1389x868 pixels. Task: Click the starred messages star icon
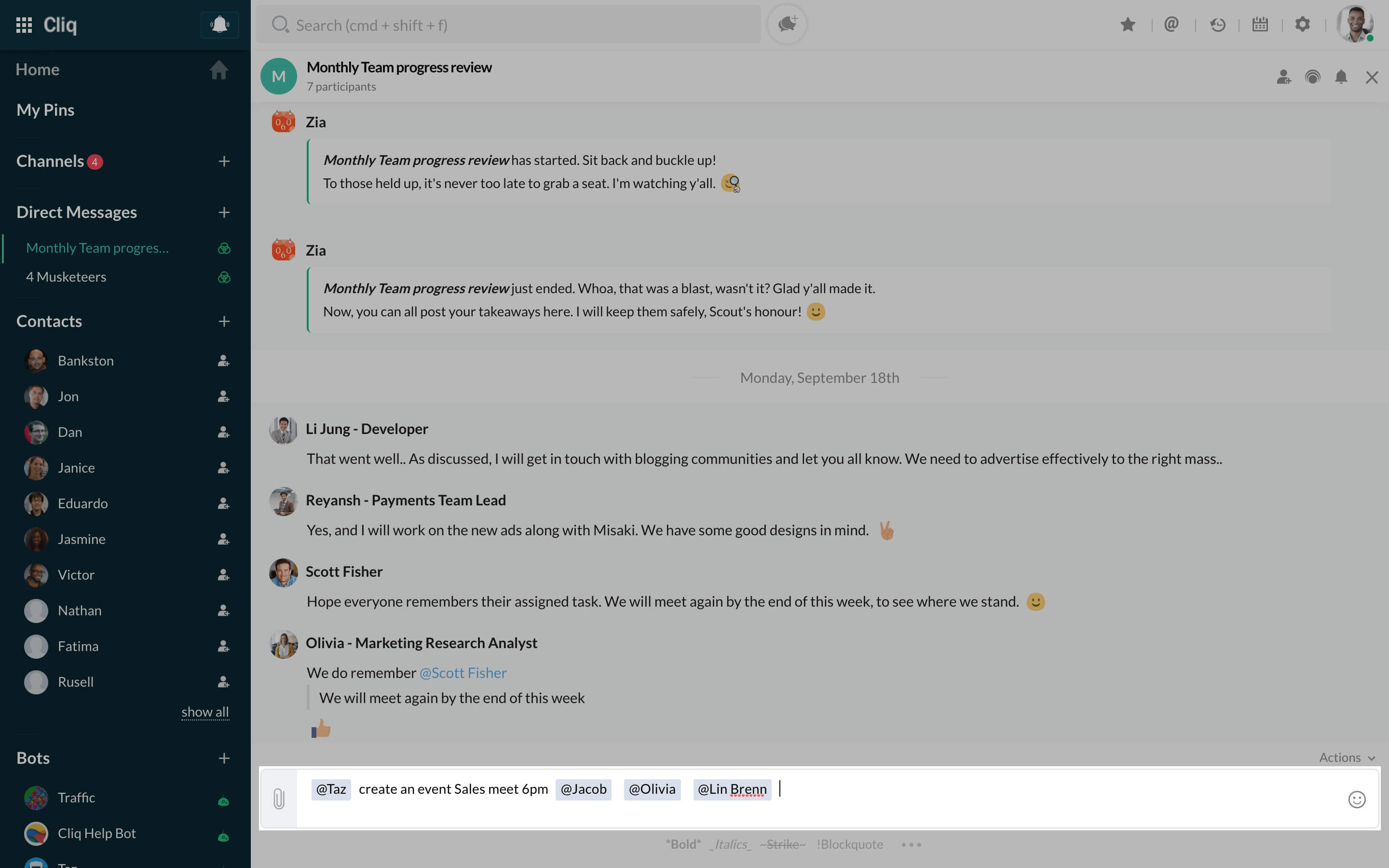tap(1127, 25)
